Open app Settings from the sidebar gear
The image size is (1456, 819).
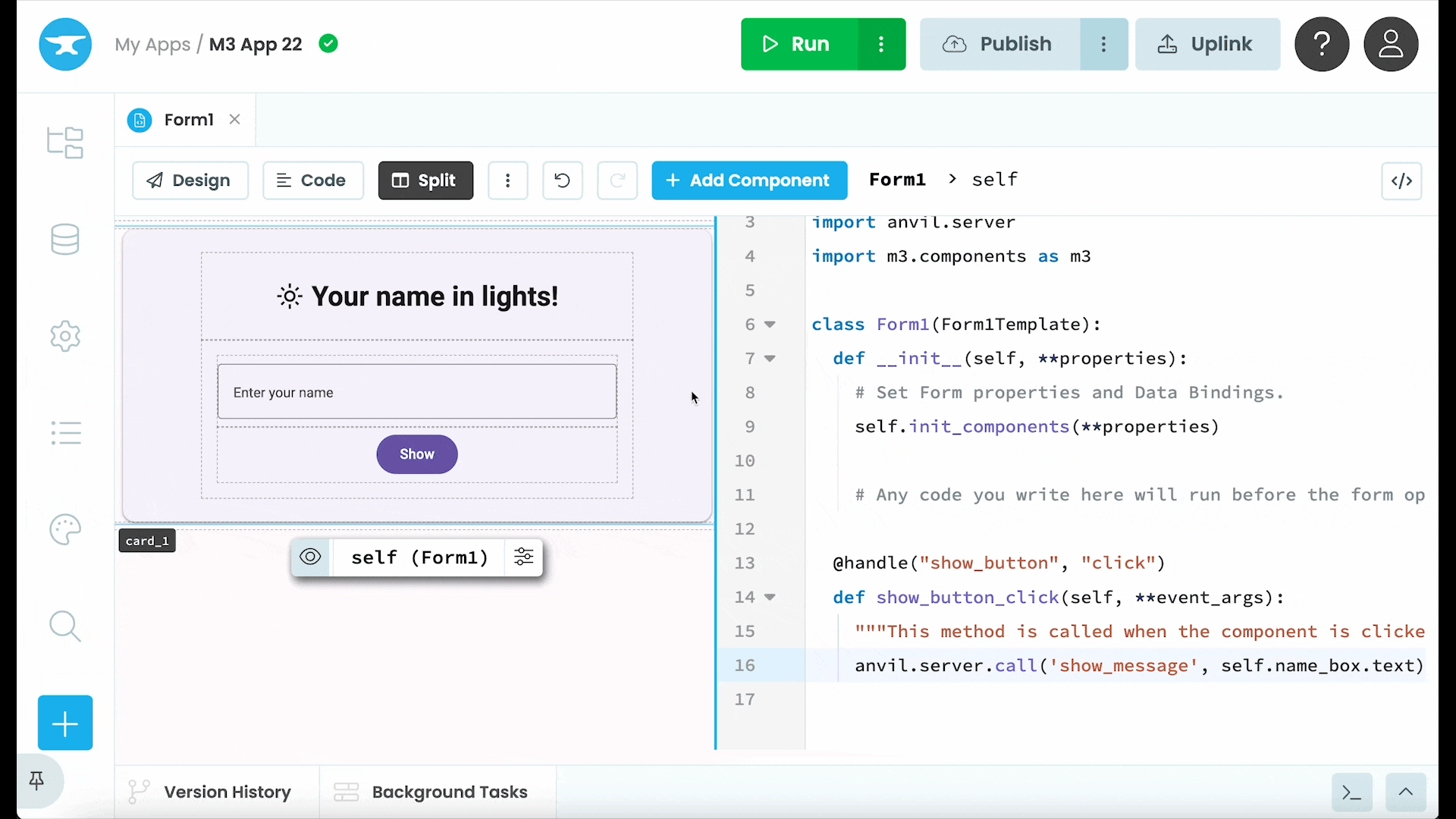65,336
